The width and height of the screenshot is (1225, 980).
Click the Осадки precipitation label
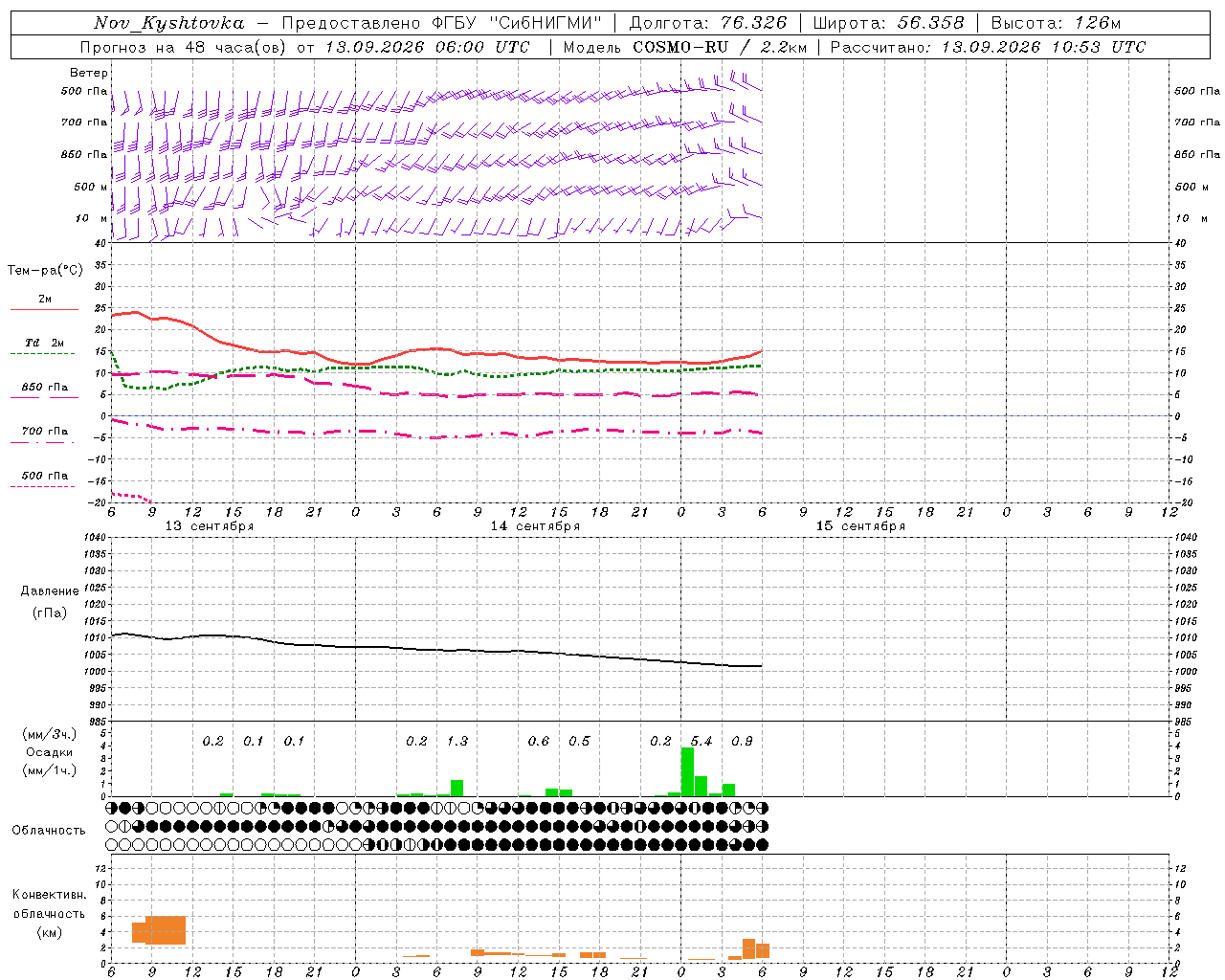pyautogui.click(x=50, y=752)
